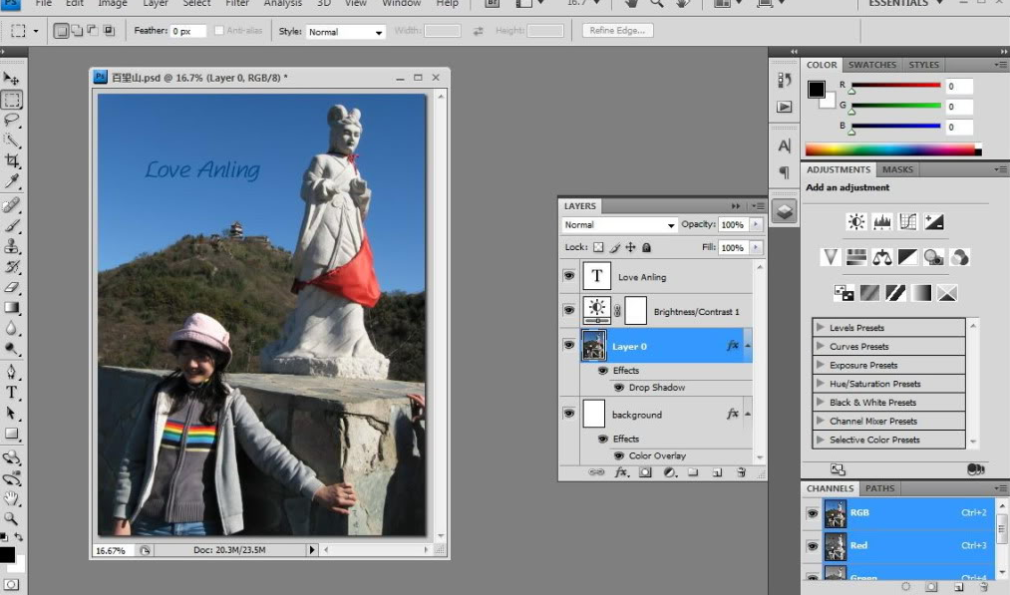The image size is (1010, 595).
Task: Pick a color from the spectrum ramp
Action: pos(893,150)
